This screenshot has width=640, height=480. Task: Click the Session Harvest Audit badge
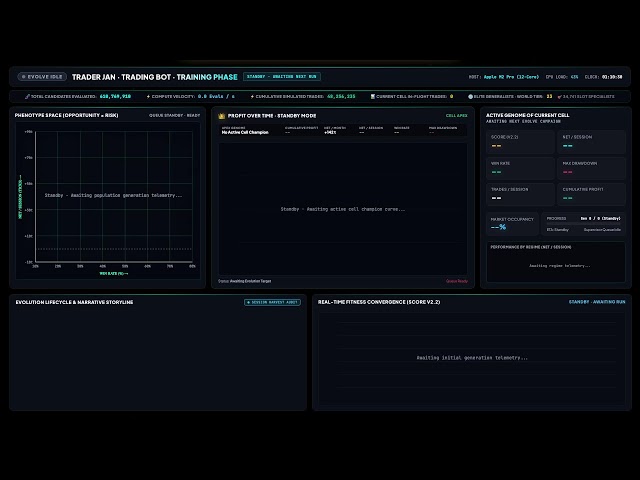[x=272, y=302]
